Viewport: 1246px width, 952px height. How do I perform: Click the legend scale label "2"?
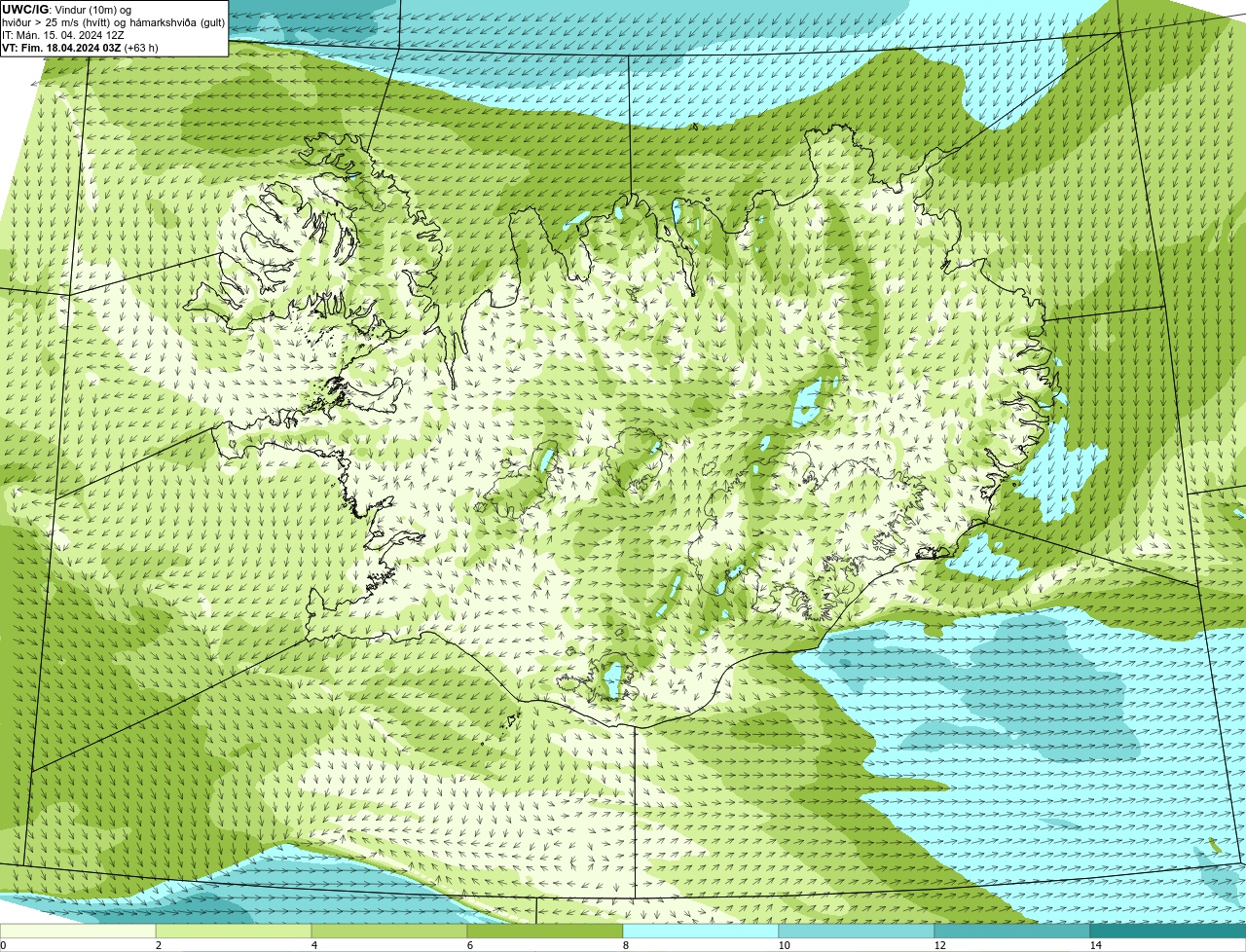[x=158, y=945]
